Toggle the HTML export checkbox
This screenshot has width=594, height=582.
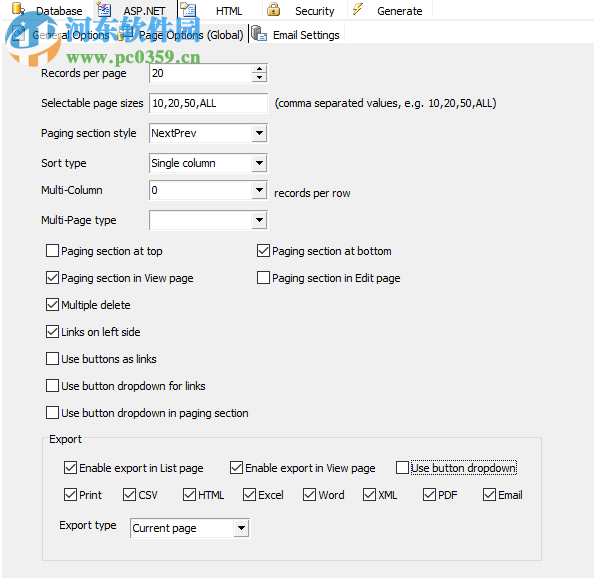pyautogui.click(x=189, y=495)
